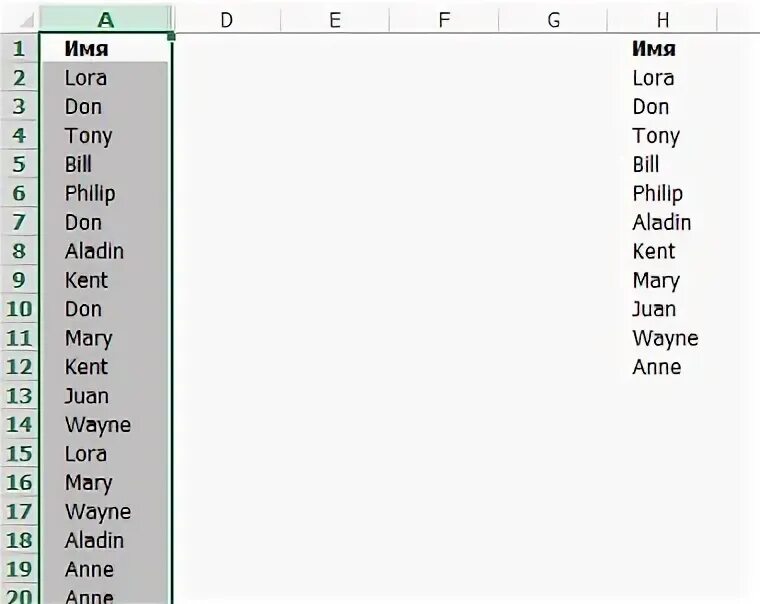
Task: Click column F header
Action: (x=444, y=19)
